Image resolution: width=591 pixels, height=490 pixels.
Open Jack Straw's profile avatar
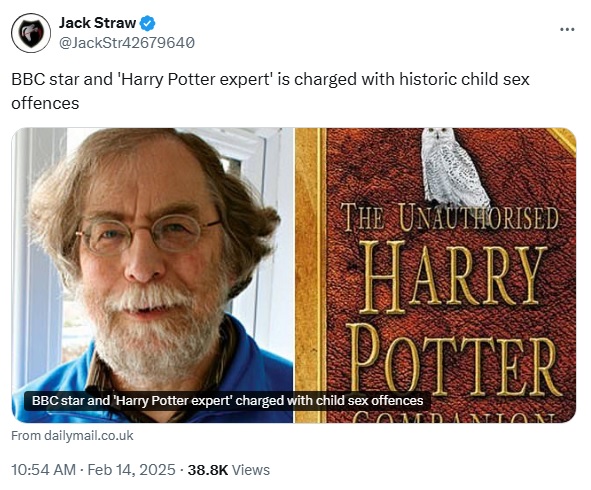coord(31,33)
